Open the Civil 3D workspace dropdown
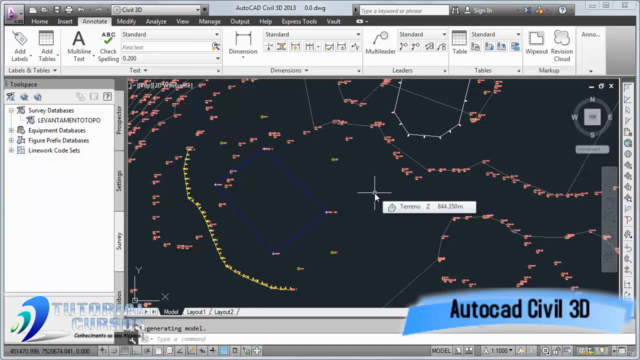Screen dimensions: 640x360 click(x=157, y=10)
